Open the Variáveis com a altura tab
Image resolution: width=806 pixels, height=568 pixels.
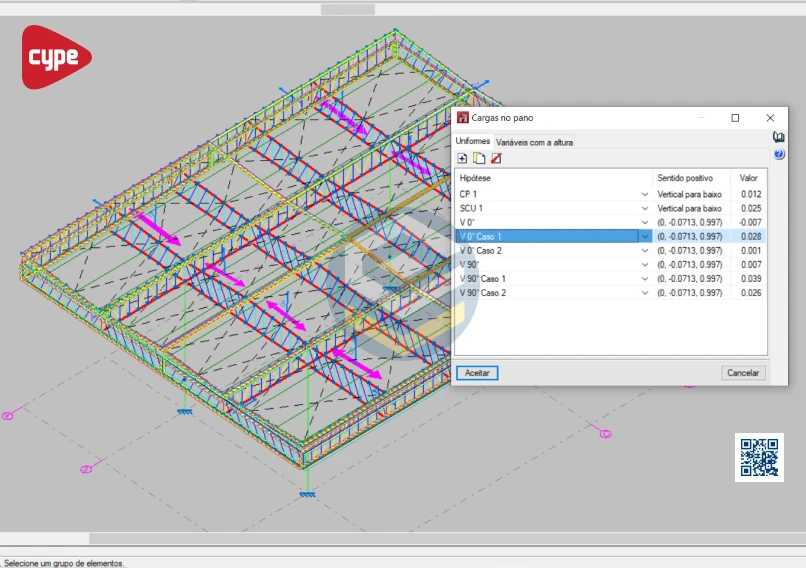click(x=535, y=143)
